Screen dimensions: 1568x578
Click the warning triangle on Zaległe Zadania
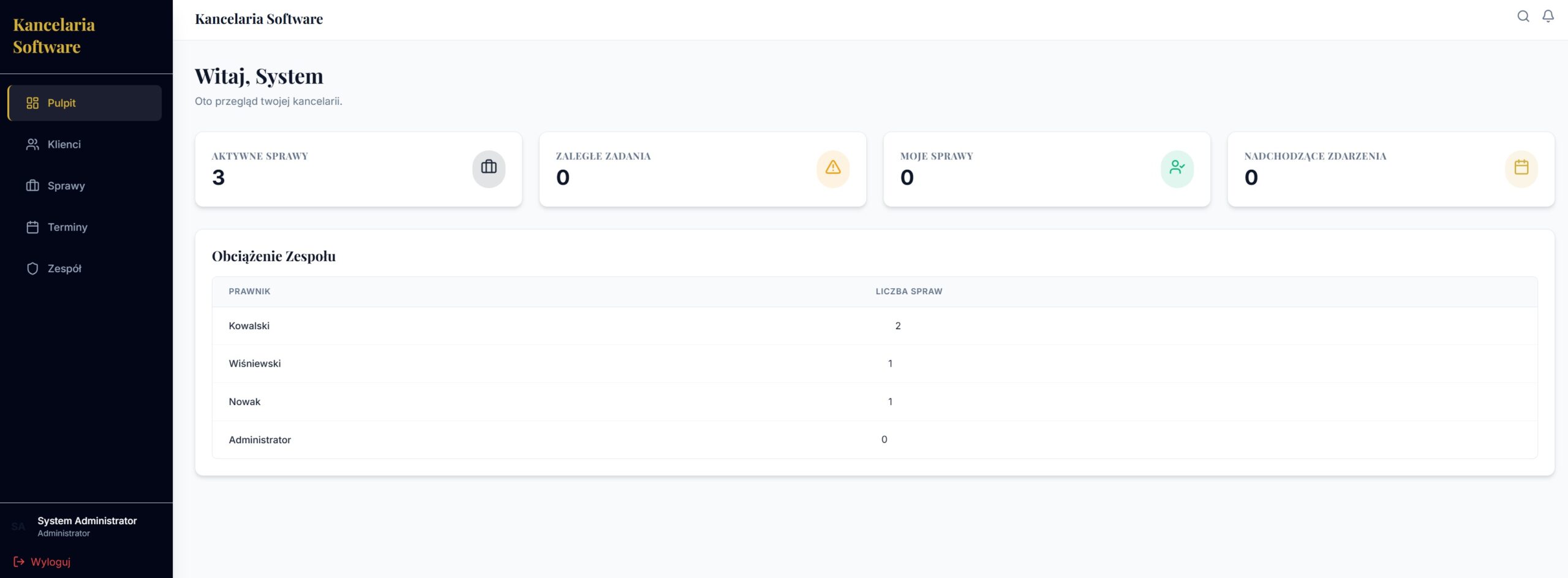click(832, 168)
